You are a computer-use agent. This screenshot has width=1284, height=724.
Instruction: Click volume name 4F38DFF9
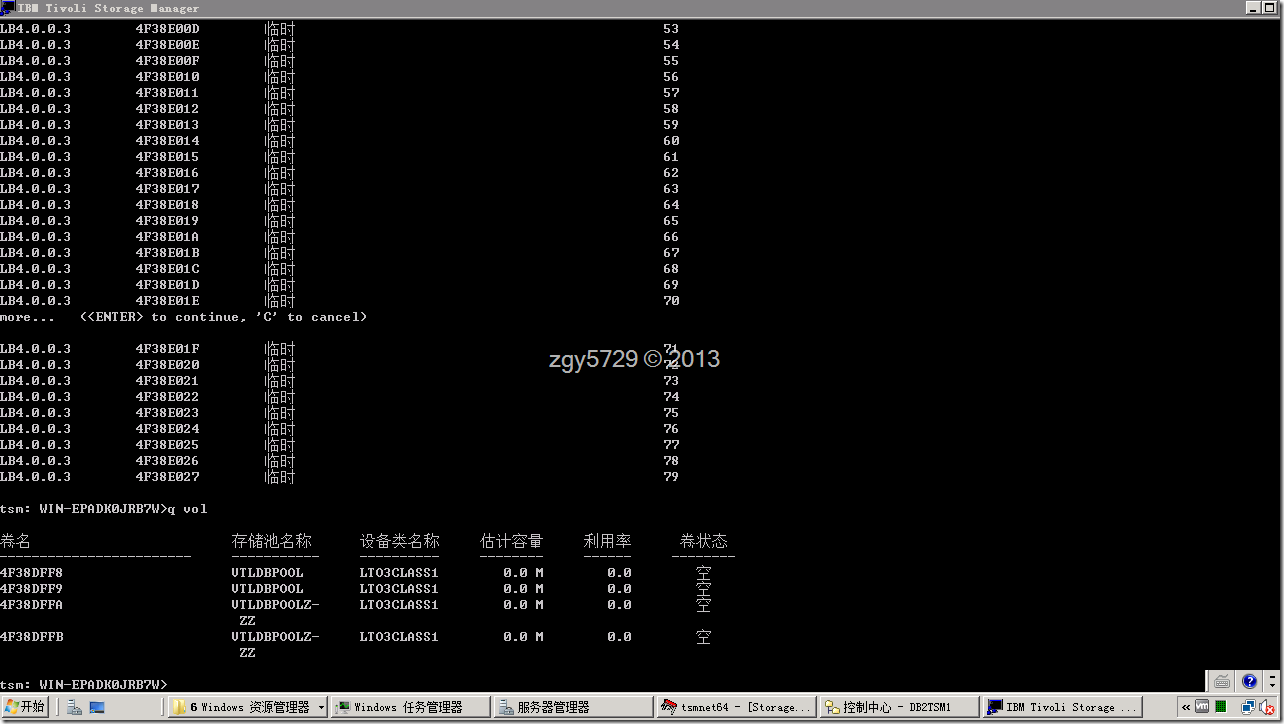pos(31,589)
